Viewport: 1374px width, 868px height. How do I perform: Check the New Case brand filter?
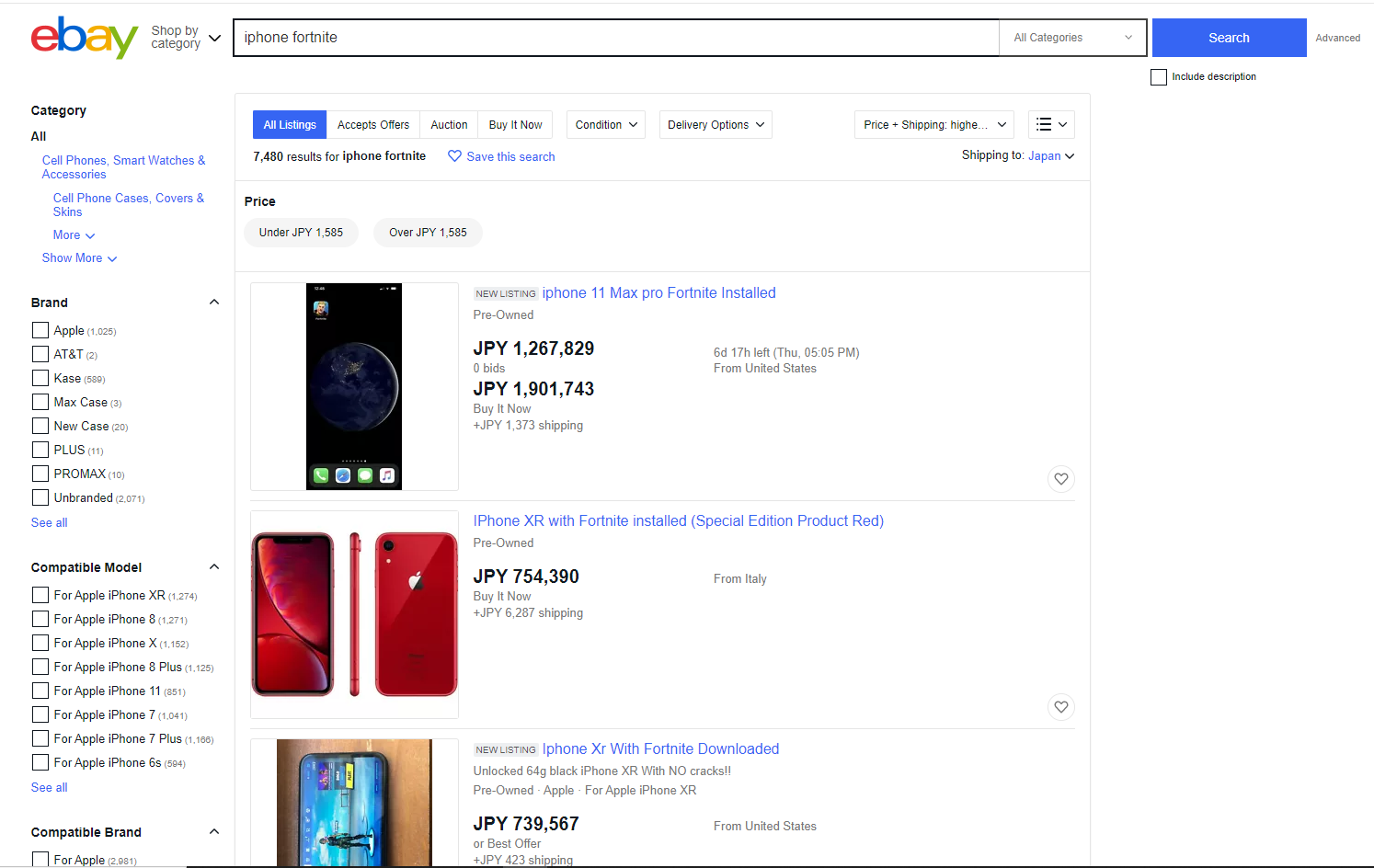40,426
